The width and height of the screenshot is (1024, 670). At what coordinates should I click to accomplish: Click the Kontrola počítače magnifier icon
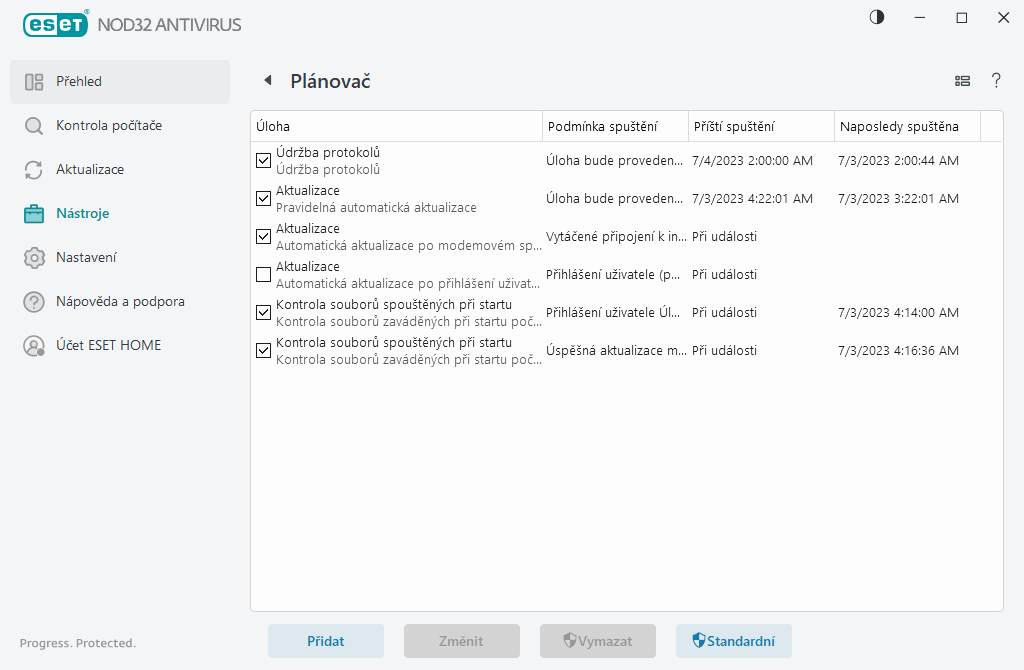tap(34, 126)
